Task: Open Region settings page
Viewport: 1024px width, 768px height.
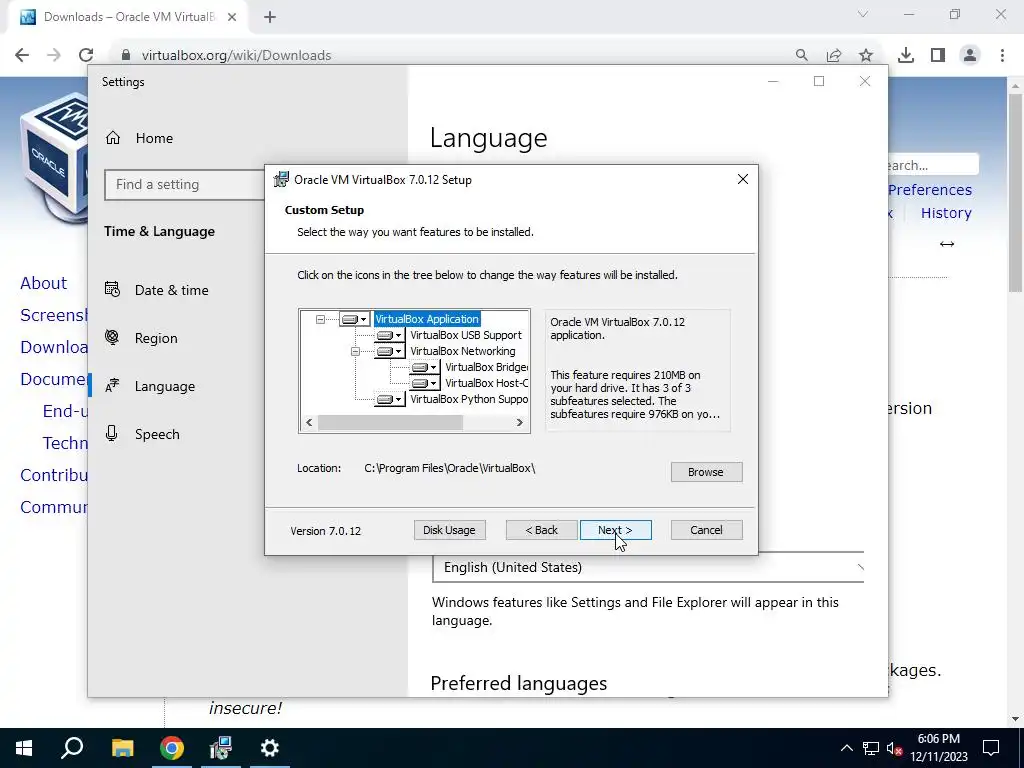Action: click(155, 338)
